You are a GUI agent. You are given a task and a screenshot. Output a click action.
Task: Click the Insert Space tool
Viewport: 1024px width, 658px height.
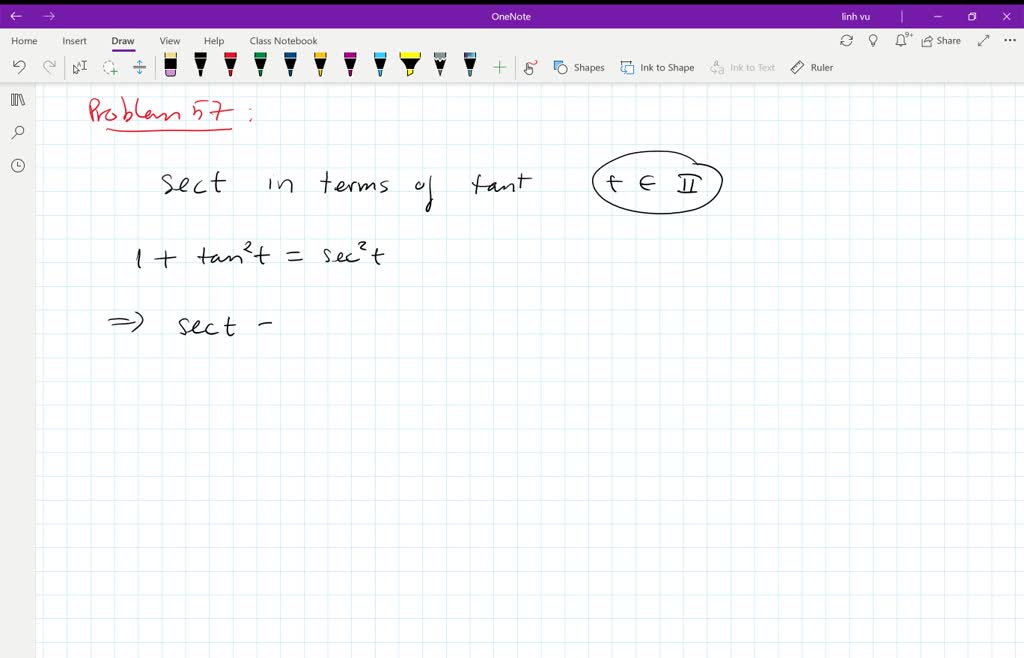tap(140, 66)
